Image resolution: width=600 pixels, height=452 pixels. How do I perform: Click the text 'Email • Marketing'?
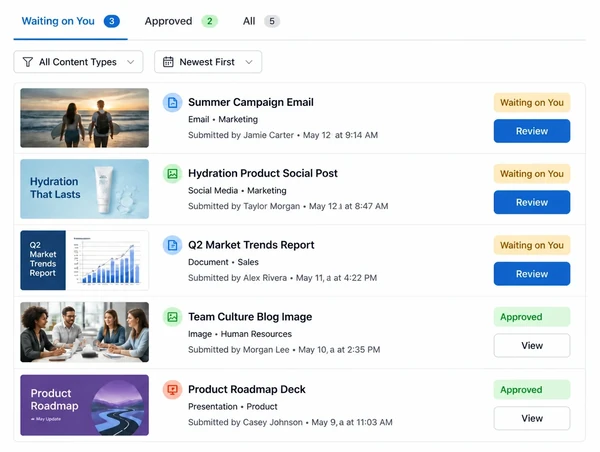pyautogui.click(x=223, y=119)
